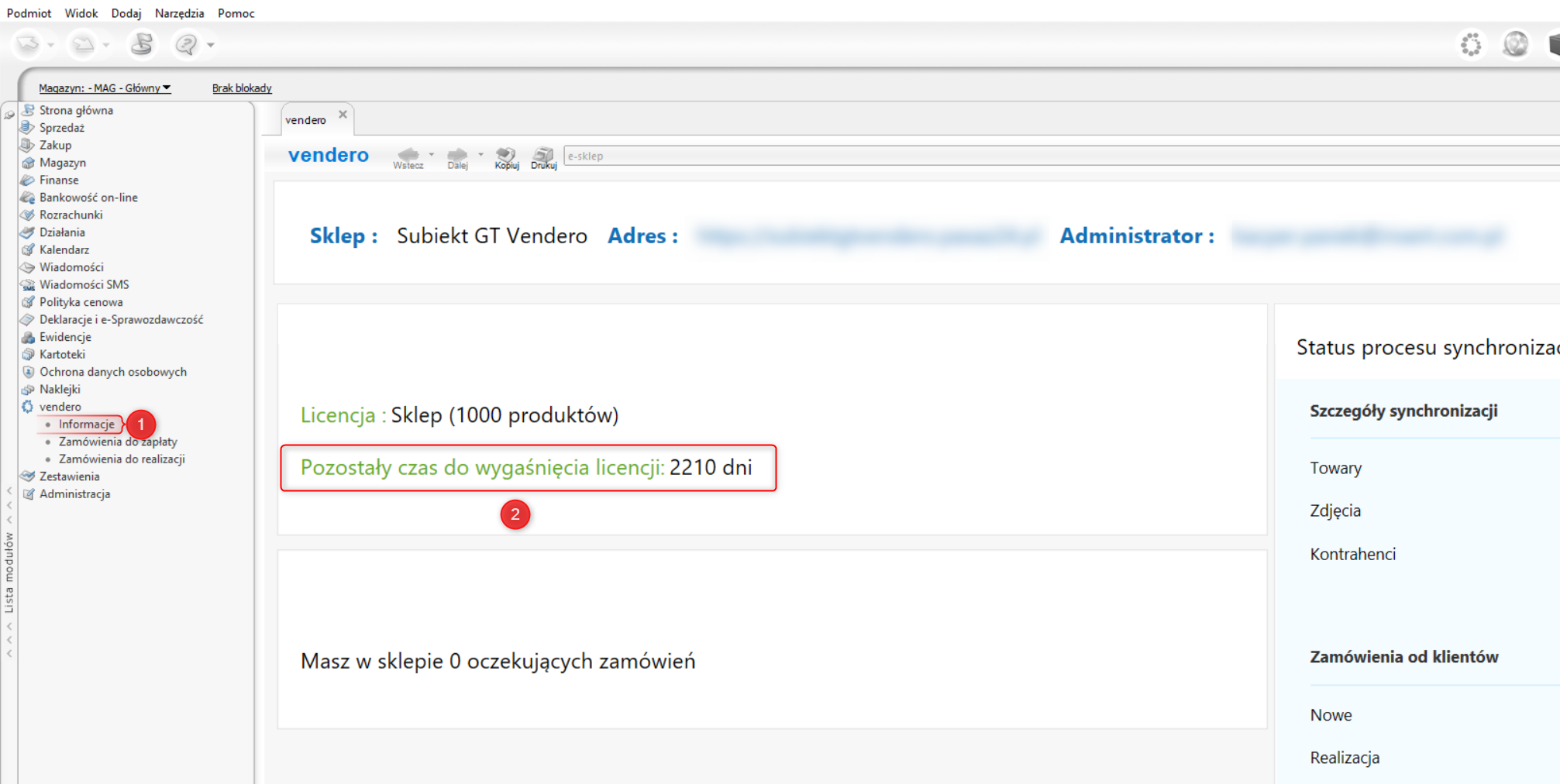The image size is (1560, 784).
Task: Open the Dodaj menu
Action: [x=126, y=13]
